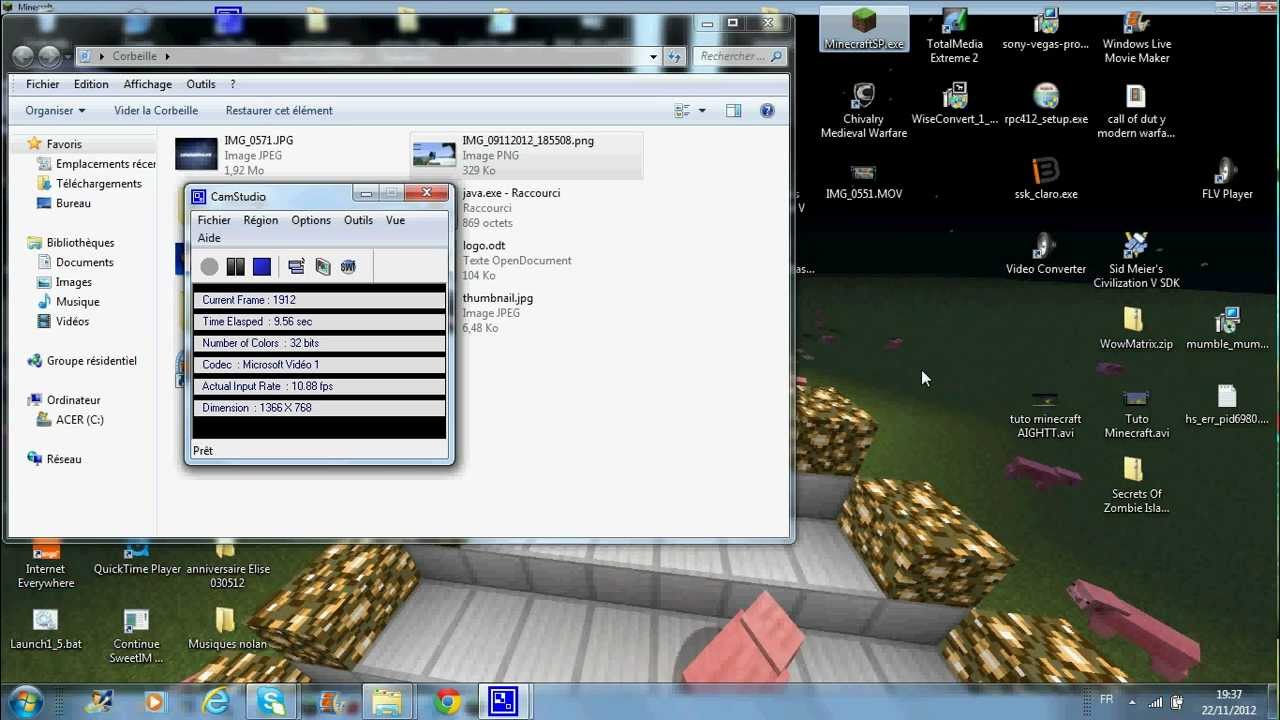
Task: Select TotalMedia Extreme 2 desktop icon
Action: coord(955,36)
